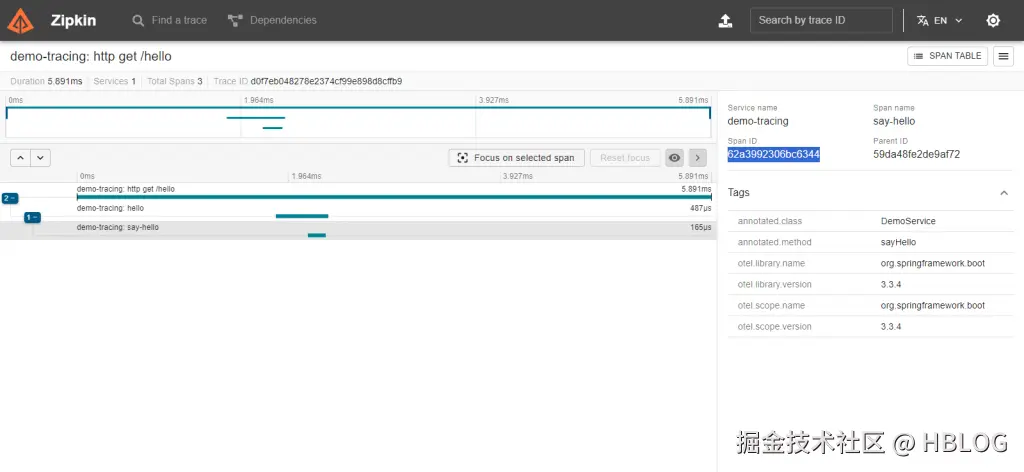This screenshot has width=1024, height=472.
Task: Go to the Dependencies page
Action: (272, 20)
